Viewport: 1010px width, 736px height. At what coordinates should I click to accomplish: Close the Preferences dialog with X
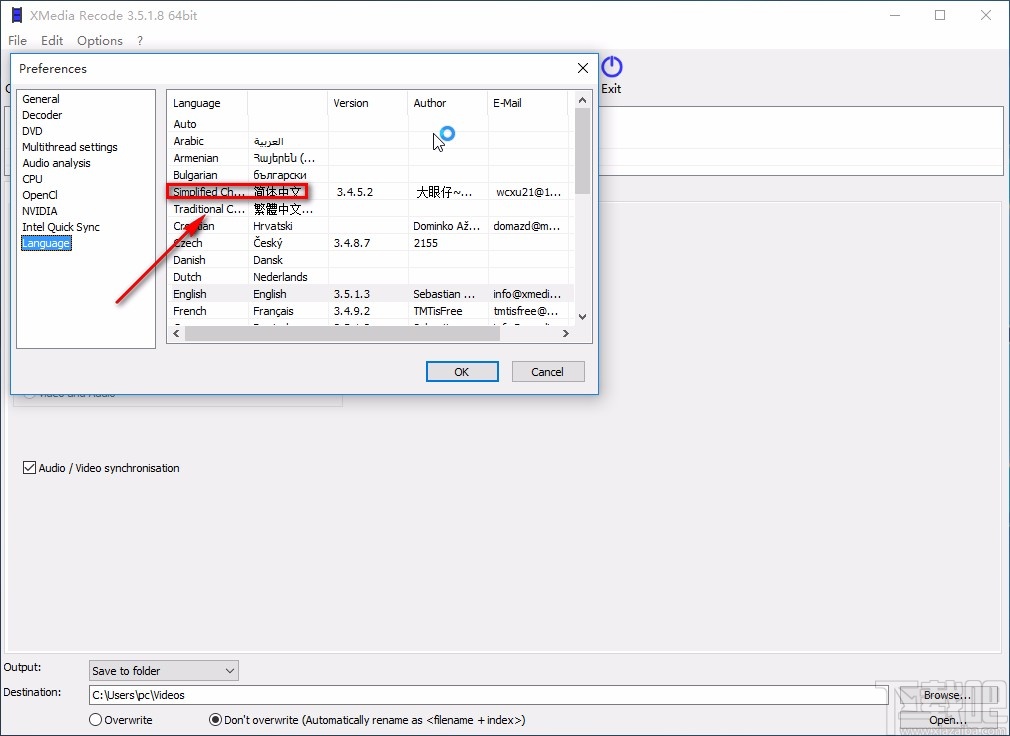click(x=582, y=68)
